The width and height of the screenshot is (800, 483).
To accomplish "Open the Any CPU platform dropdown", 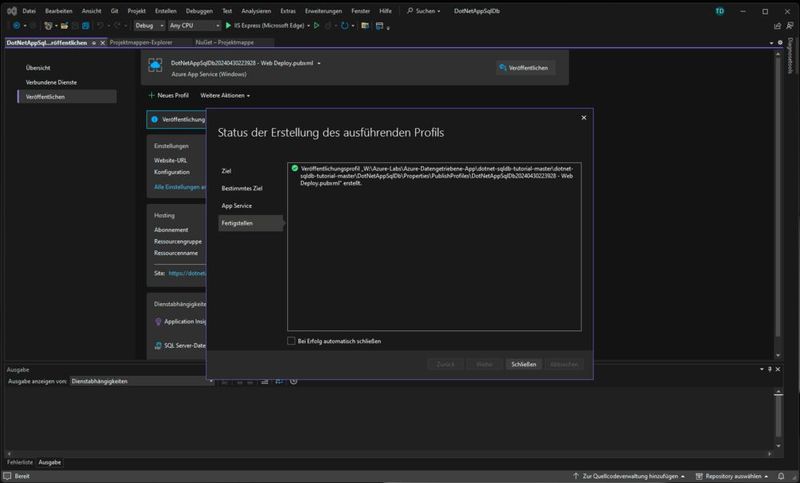I will [194, 26].
